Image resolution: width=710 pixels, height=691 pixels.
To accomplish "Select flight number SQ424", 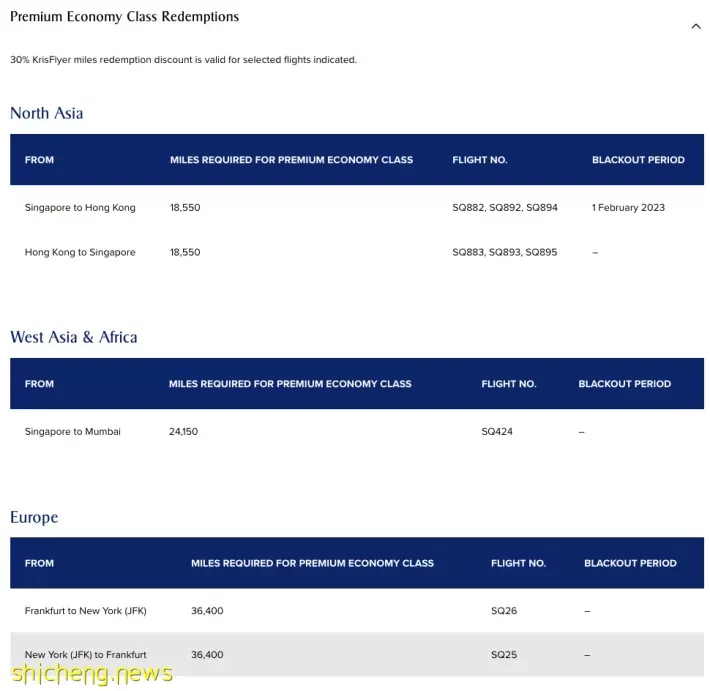I will pyautogui.click(x=497, y=432).
